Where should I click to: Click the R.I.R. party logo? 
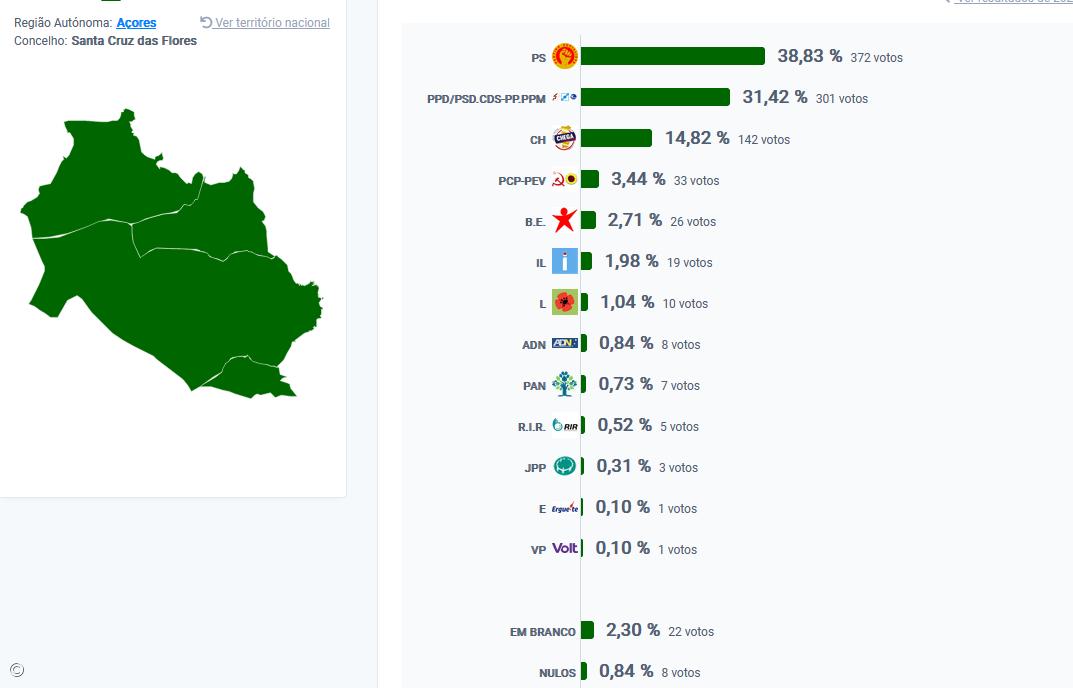pyautogui.click(x=565, y=426)
